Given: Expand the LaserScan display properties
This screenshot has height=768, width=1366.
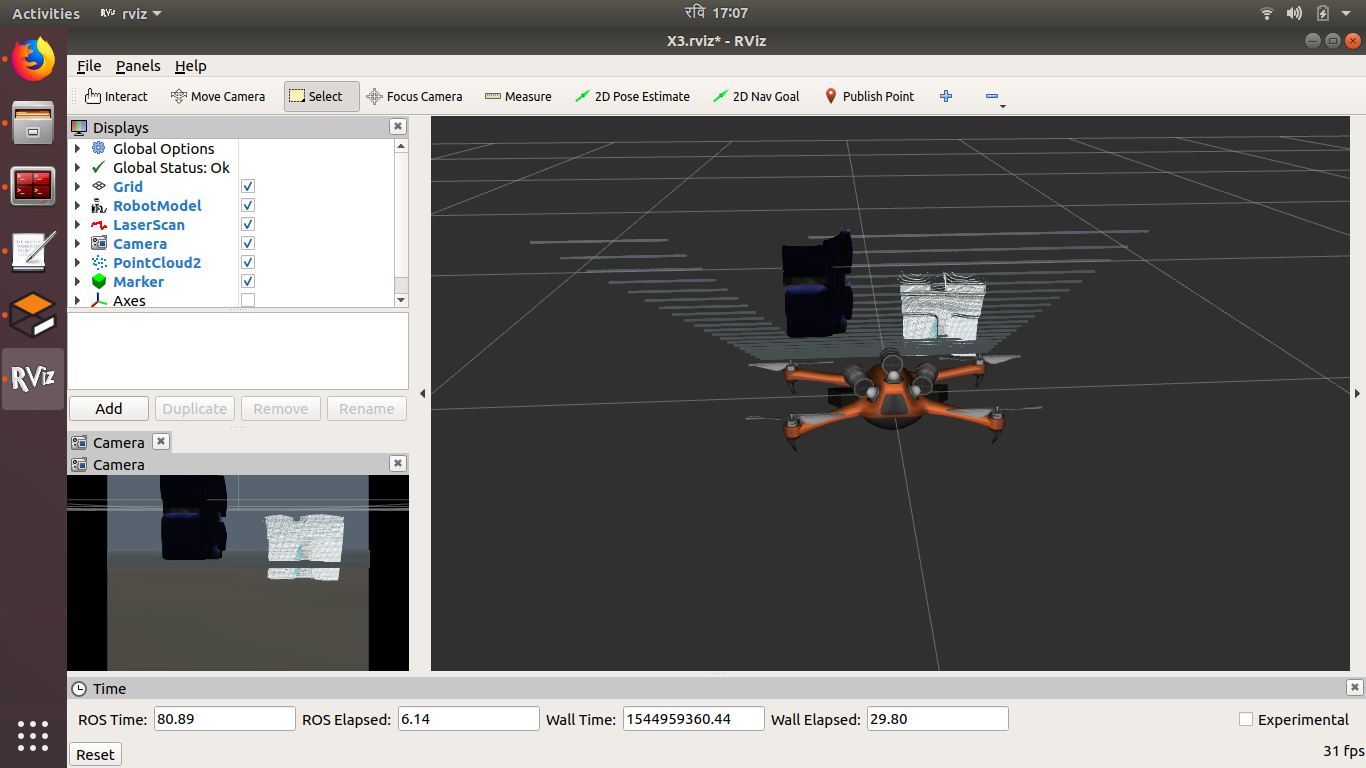Looking at the screenshot, I should click(78, 224).
